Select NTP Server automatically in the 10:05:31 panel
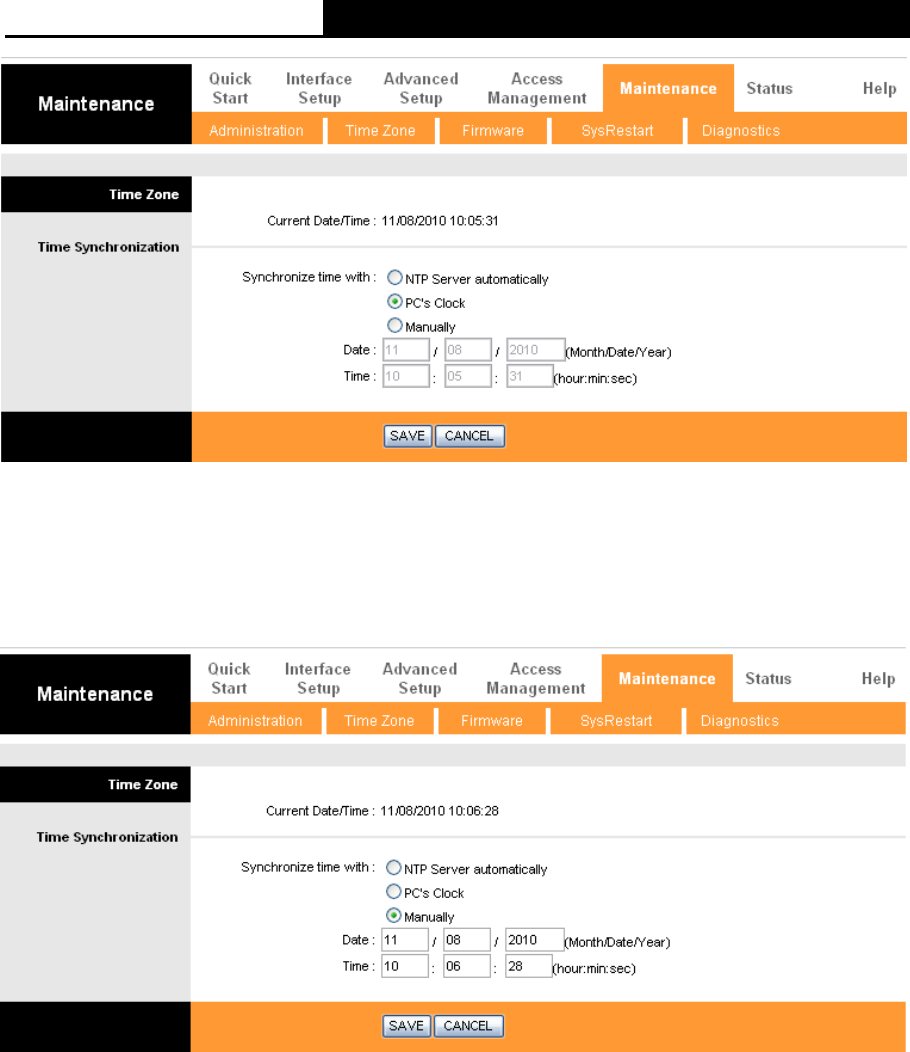Viewport: 910px width, 1052px height. pos(395,278)
